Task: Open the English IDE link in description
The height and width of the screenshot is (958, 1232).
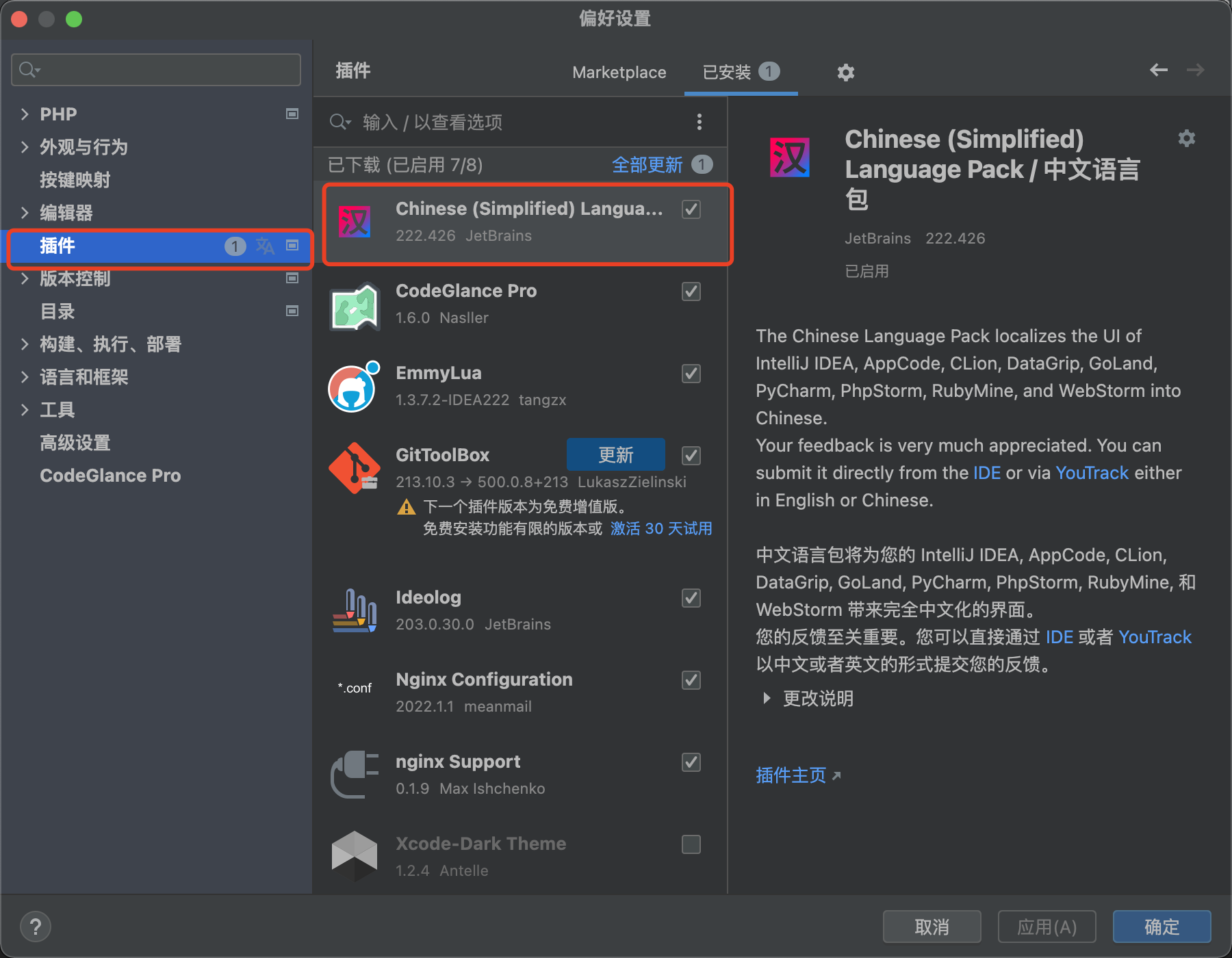Action: (987, 473)
